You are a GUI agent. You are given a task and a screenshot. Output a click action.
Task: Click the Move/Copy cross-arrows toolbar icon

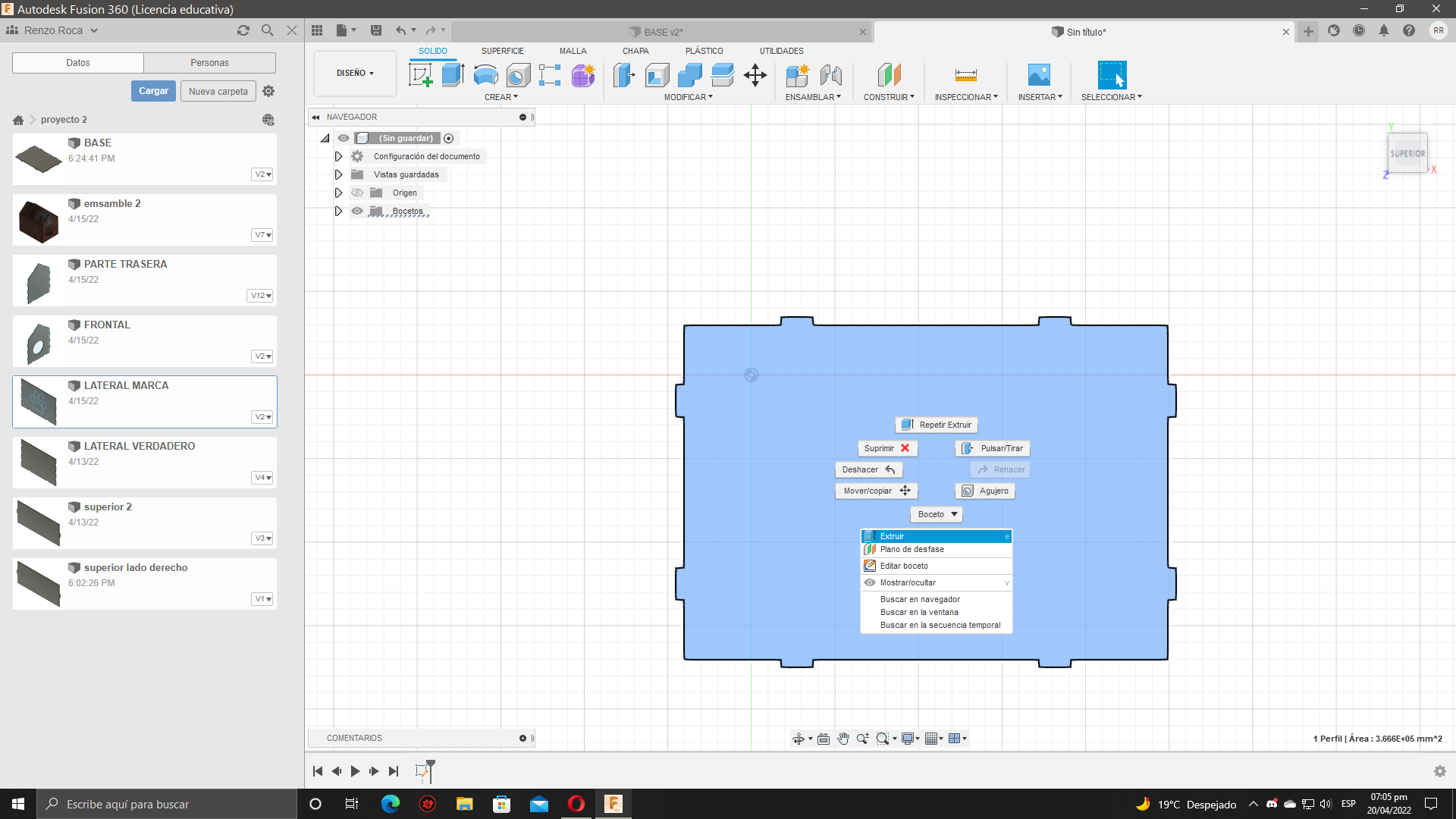coord(755,75)
